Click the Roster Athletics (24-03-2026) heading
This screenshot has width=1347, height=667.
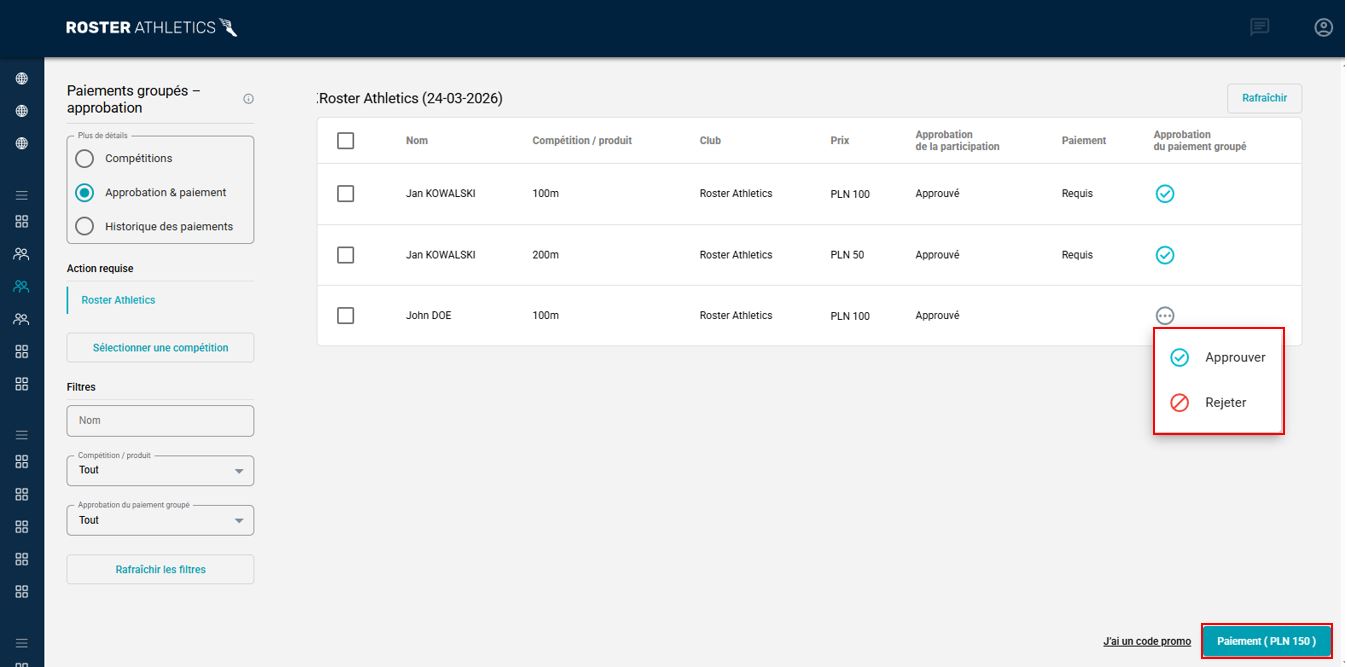tap(410, 99)
